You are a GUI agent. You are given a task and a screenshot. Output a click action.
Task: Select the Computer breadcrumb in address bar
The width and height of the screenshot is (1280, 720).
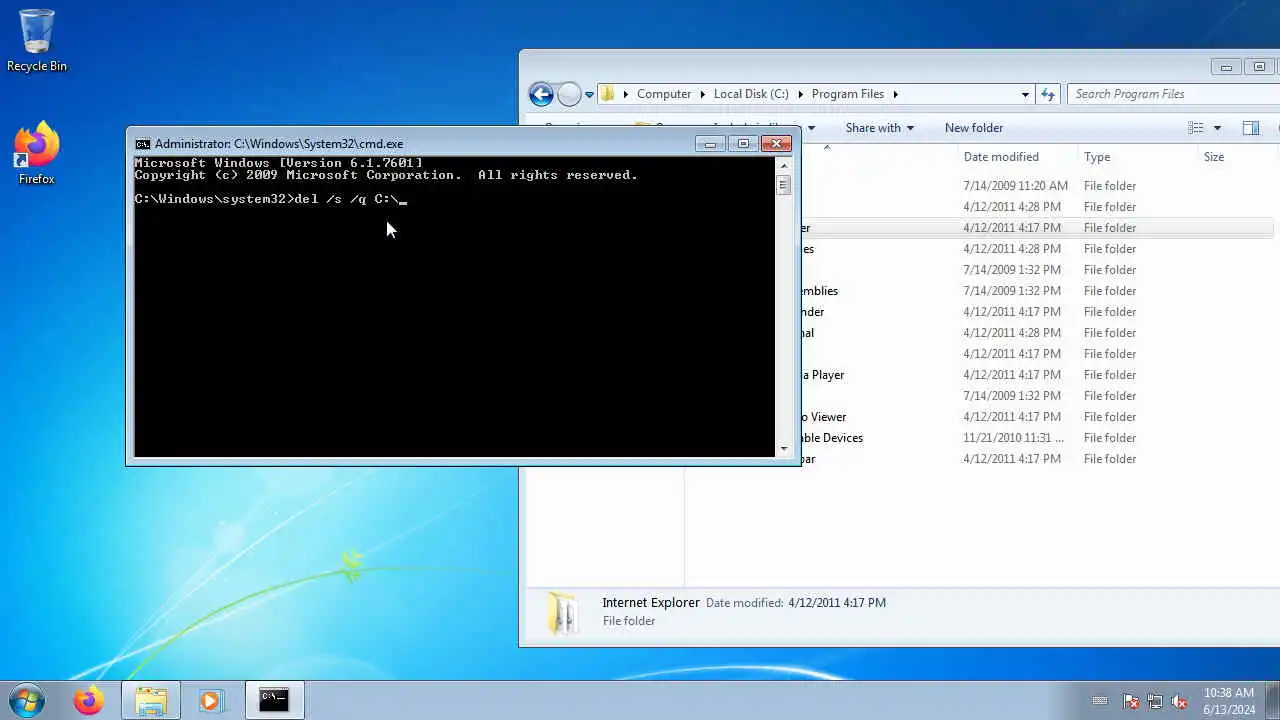tap(664, 94)
